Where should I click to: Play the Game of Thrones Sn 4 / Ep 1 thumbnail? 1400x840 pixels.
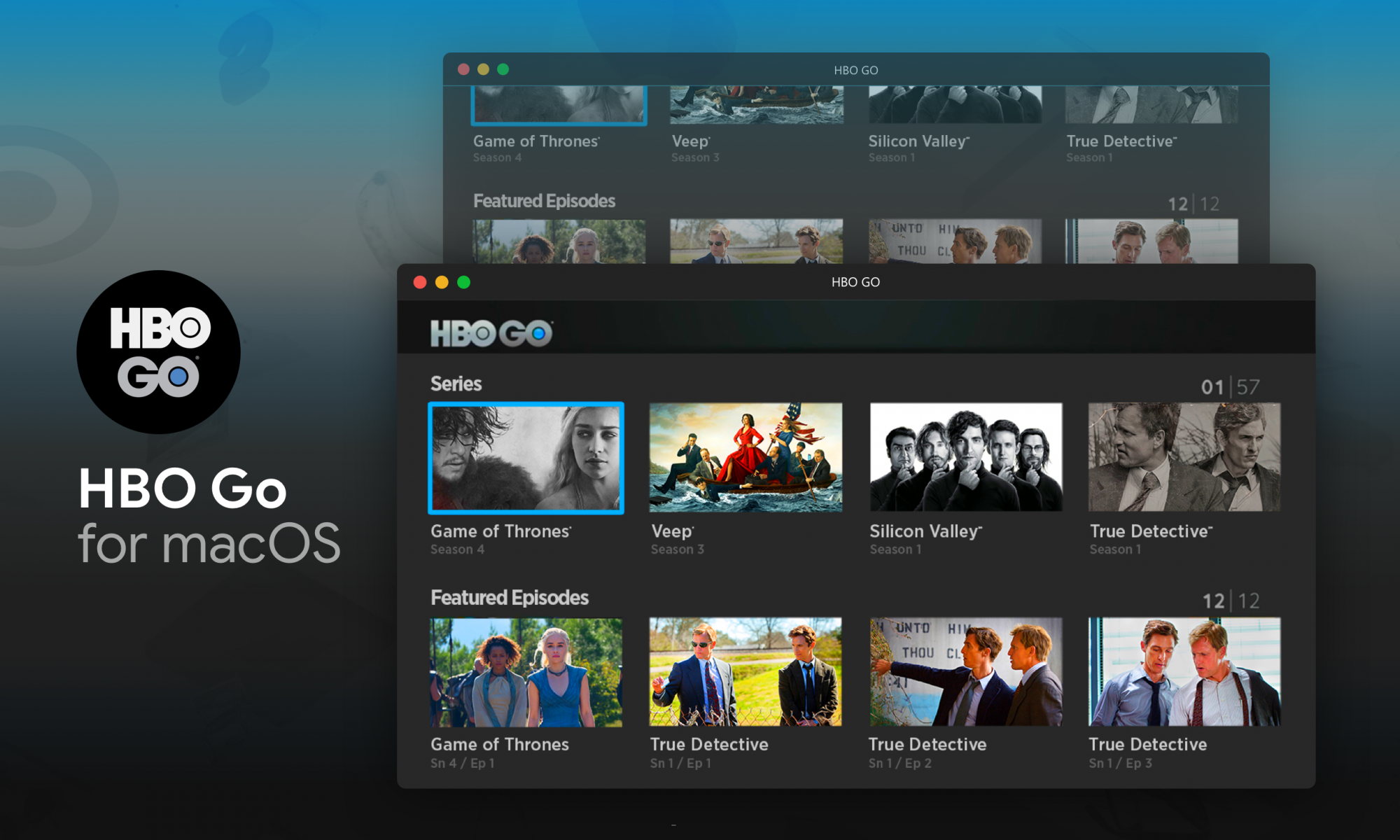[526, 672]
